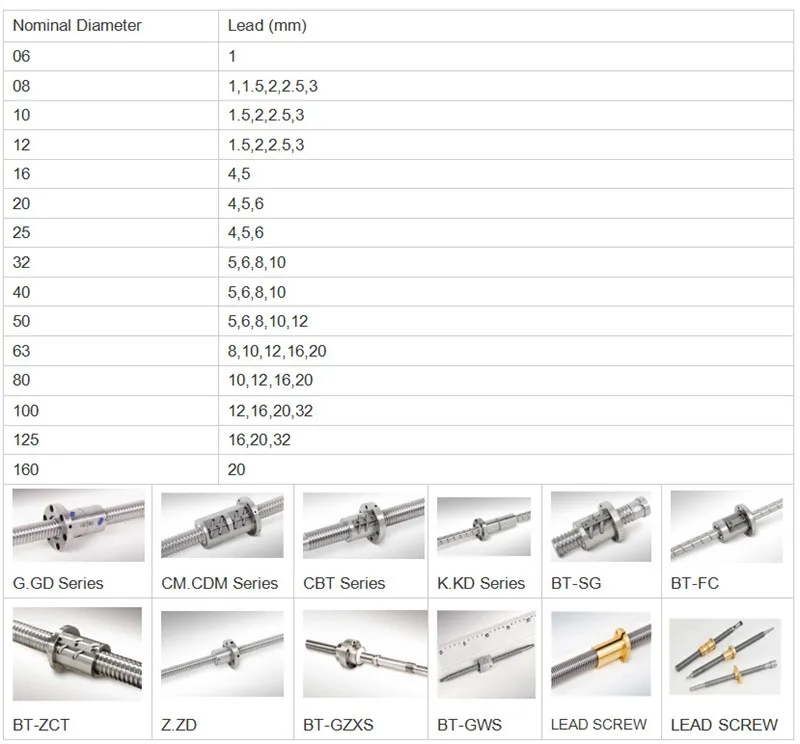Open the BT-ZCT ball screw image
Viewport: 800px width, 744px height.
[78, 654]
